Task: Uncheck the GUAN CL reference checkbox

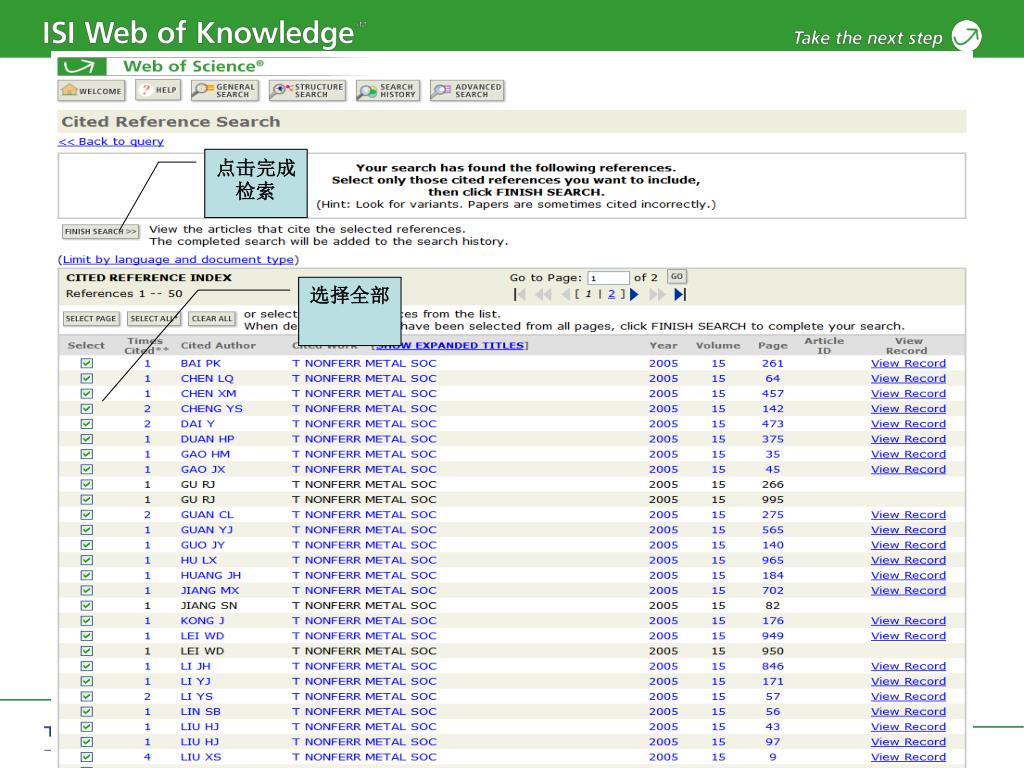Action: pyautogui.click(x=87, y=515)
